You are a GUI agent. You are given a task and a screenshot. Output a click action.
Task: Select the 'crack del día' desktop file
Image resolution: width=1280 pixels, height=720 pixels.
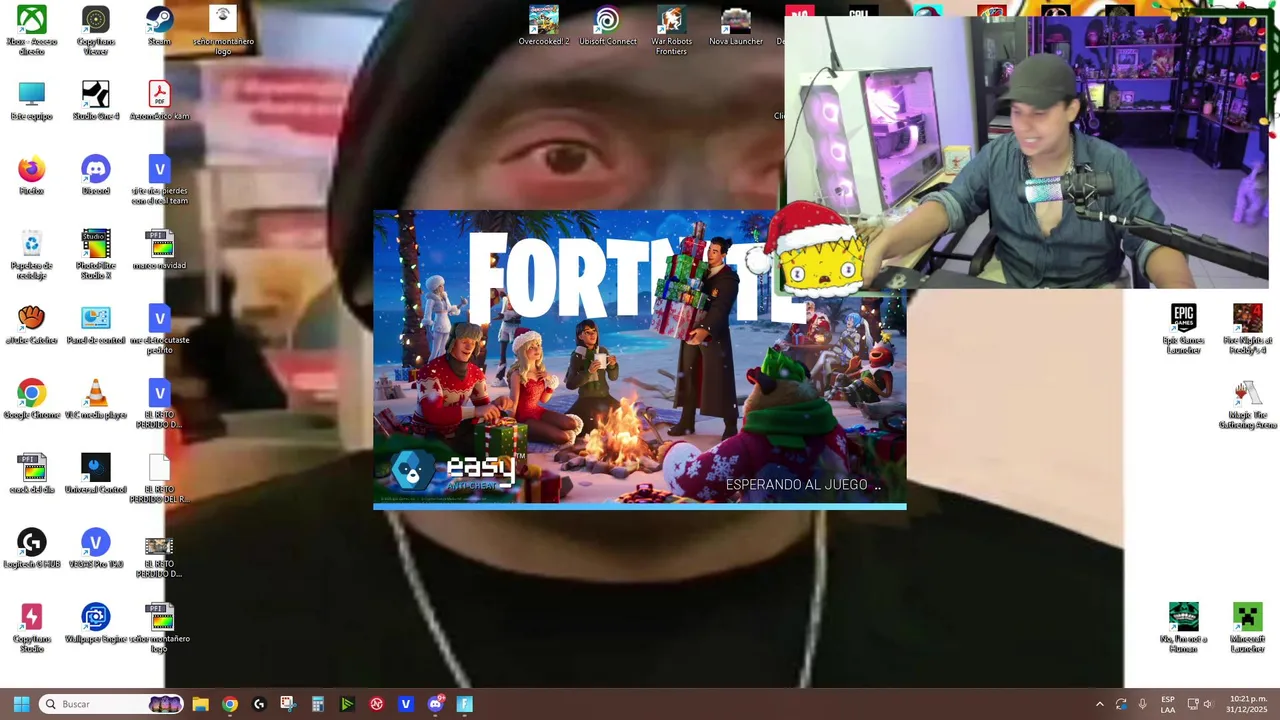[32, 473]
